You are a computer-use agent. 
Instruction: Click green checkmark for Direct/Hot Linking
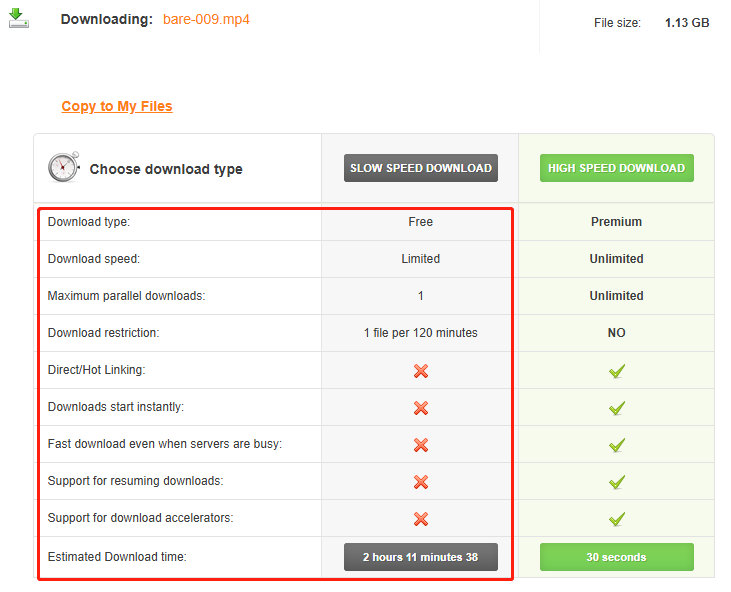pyautogui.click(x=616, y=371)
